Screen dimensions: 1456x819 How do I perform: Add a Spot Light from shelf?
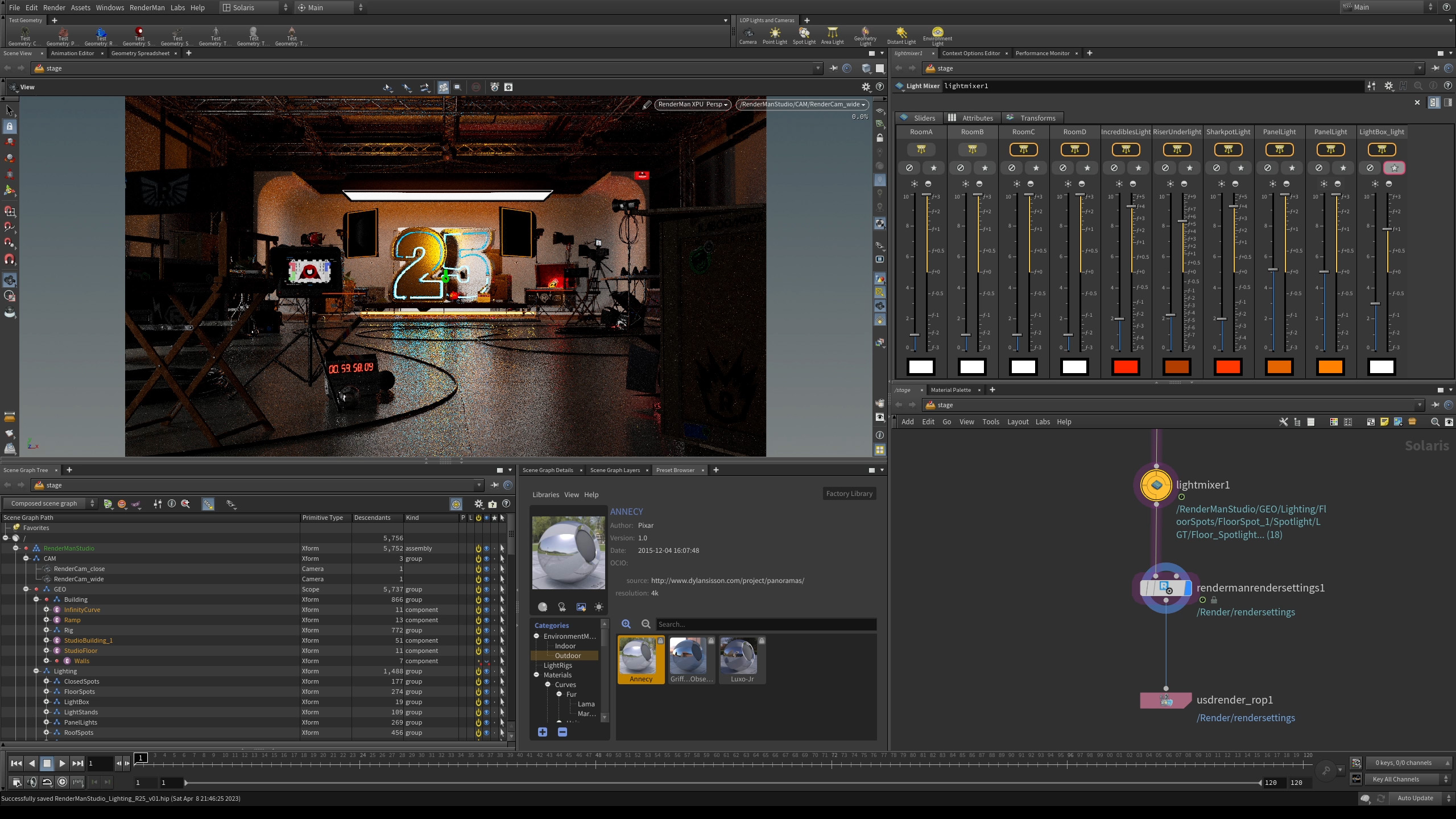(804, 35)
